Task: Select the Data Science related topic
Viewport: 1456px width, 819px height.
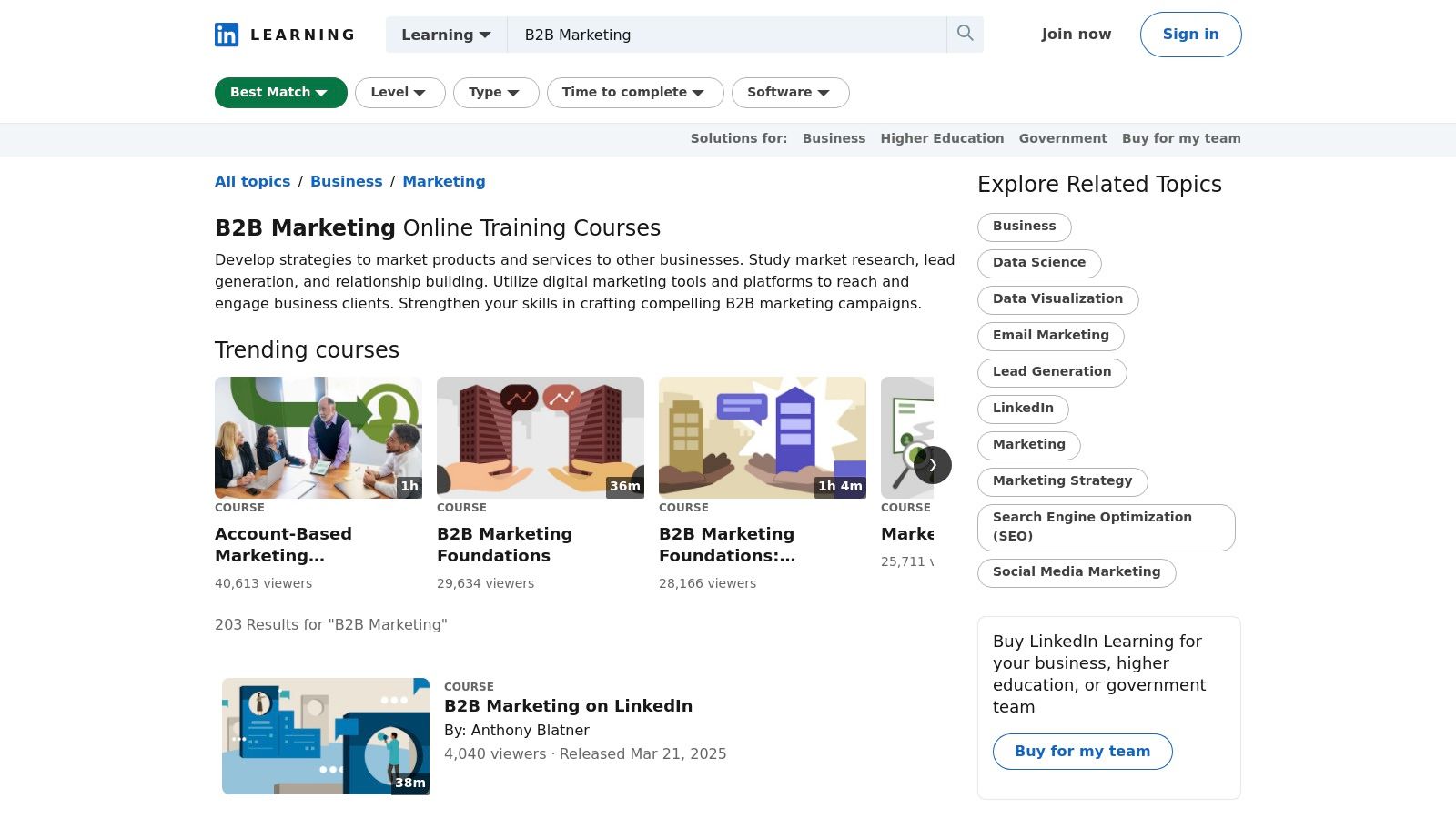Action: pyautogui.click(x=1039, y=263)
